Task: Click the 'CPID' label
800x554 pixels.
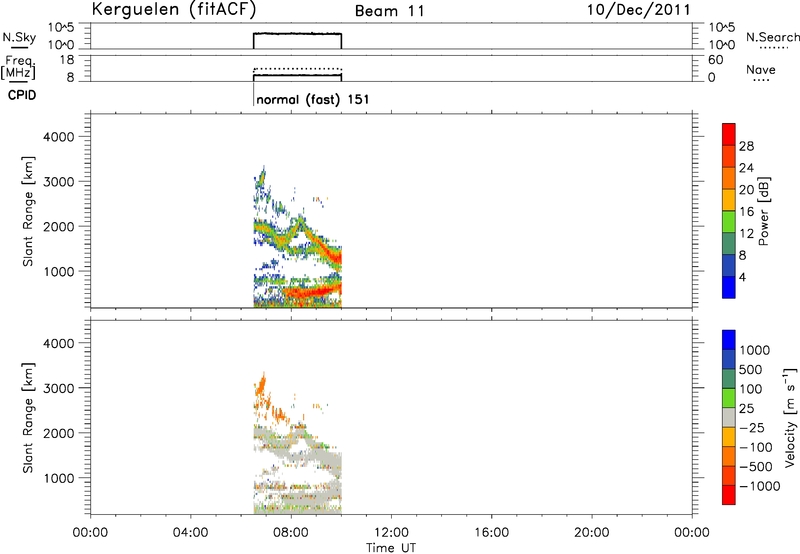Action: pyautogui.click(x=22, y=95)
